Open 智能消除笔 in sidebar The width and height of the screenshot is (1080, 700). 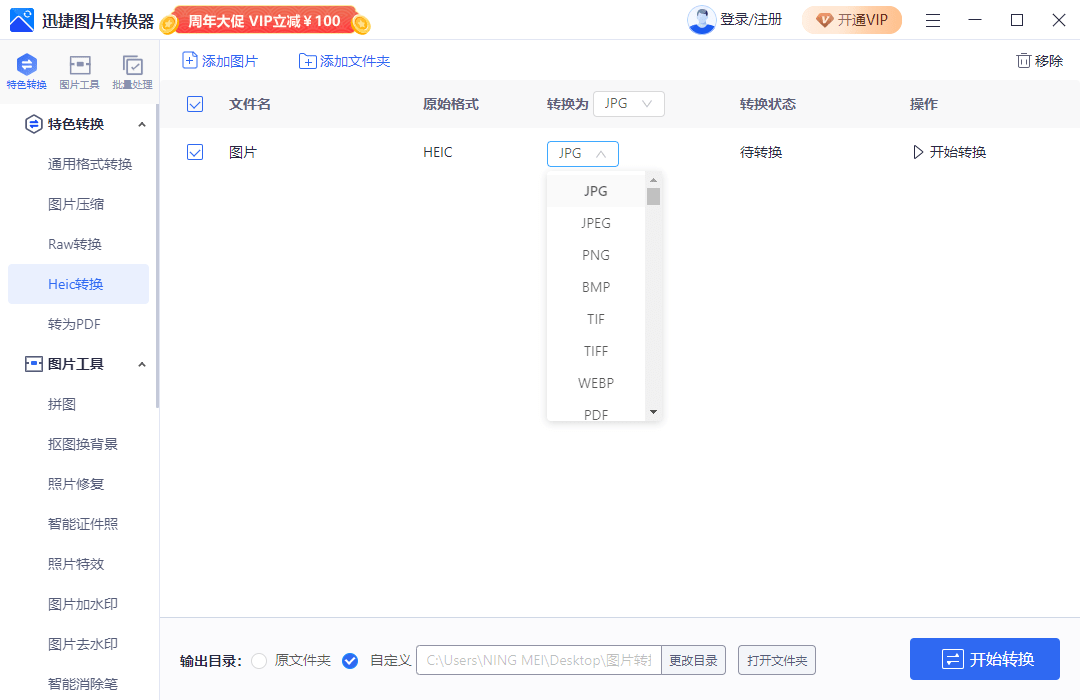click(x=83, y=683)
